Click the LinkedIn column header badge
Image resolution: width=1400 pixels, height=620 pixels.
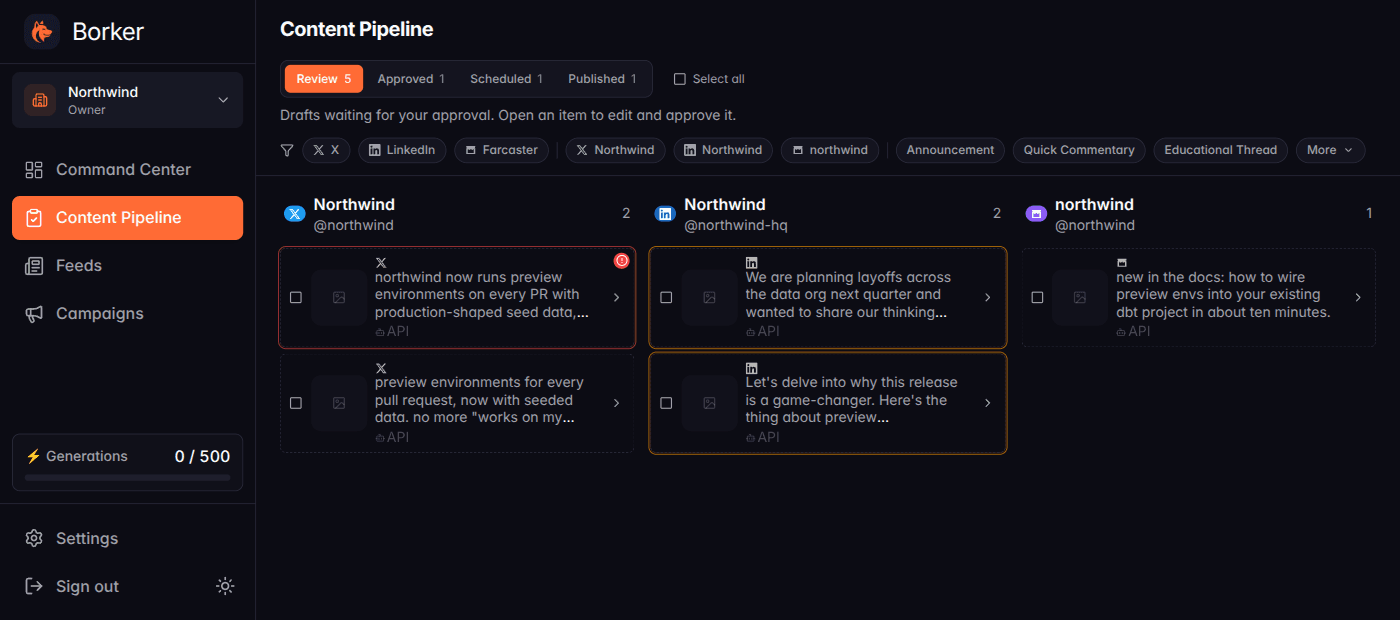[664, 214]
